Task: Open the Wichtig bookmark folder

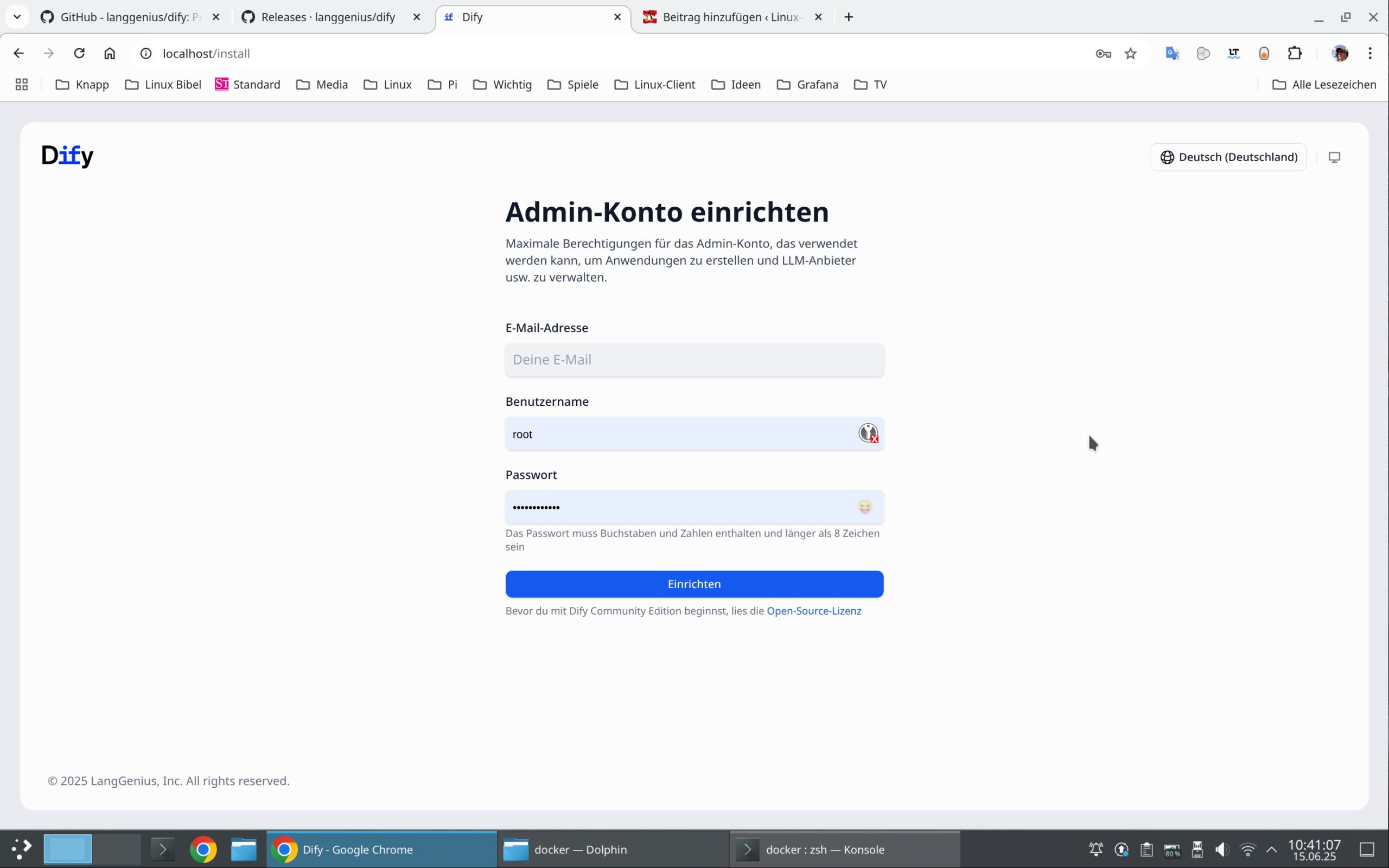Action: [503, 85]
